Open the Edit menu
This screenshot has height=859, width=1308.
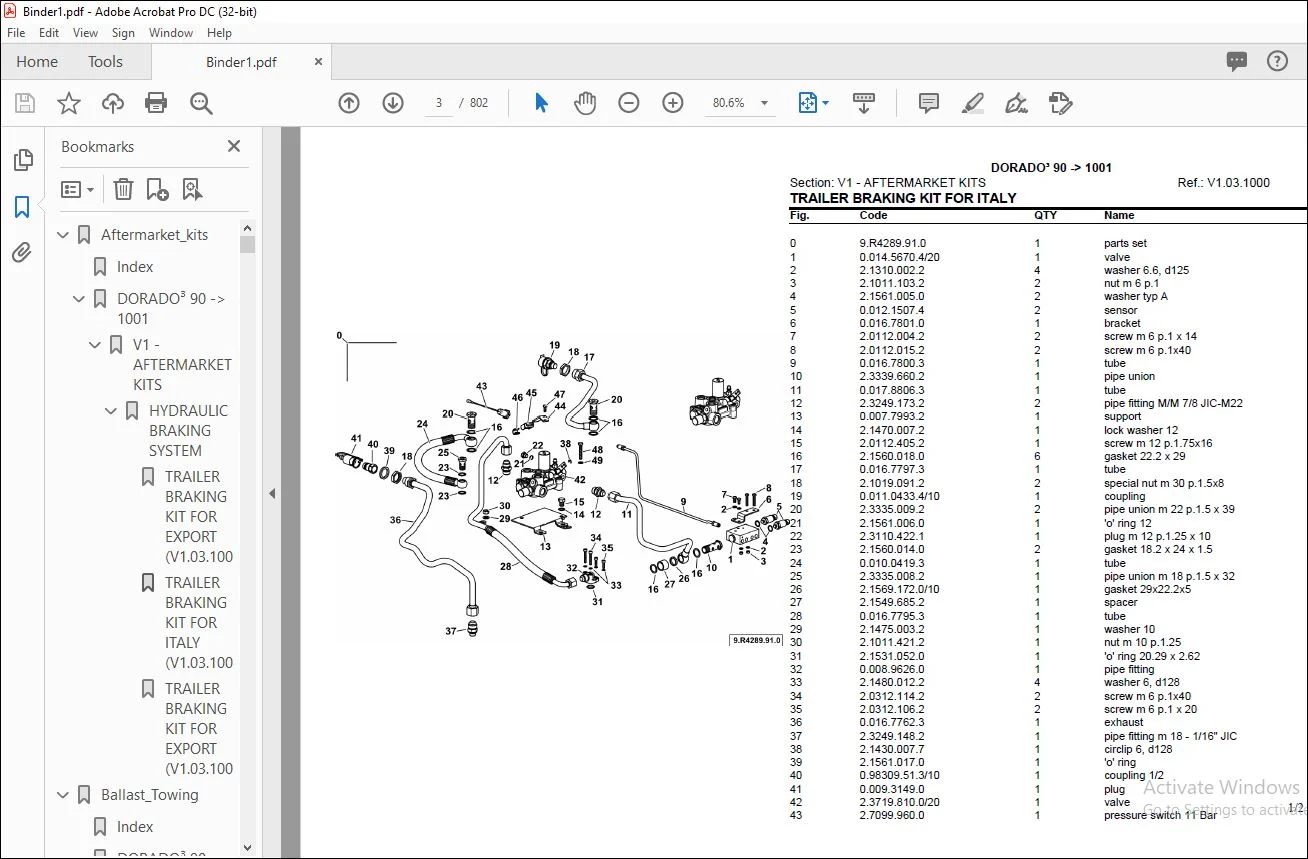click(49, 33)
